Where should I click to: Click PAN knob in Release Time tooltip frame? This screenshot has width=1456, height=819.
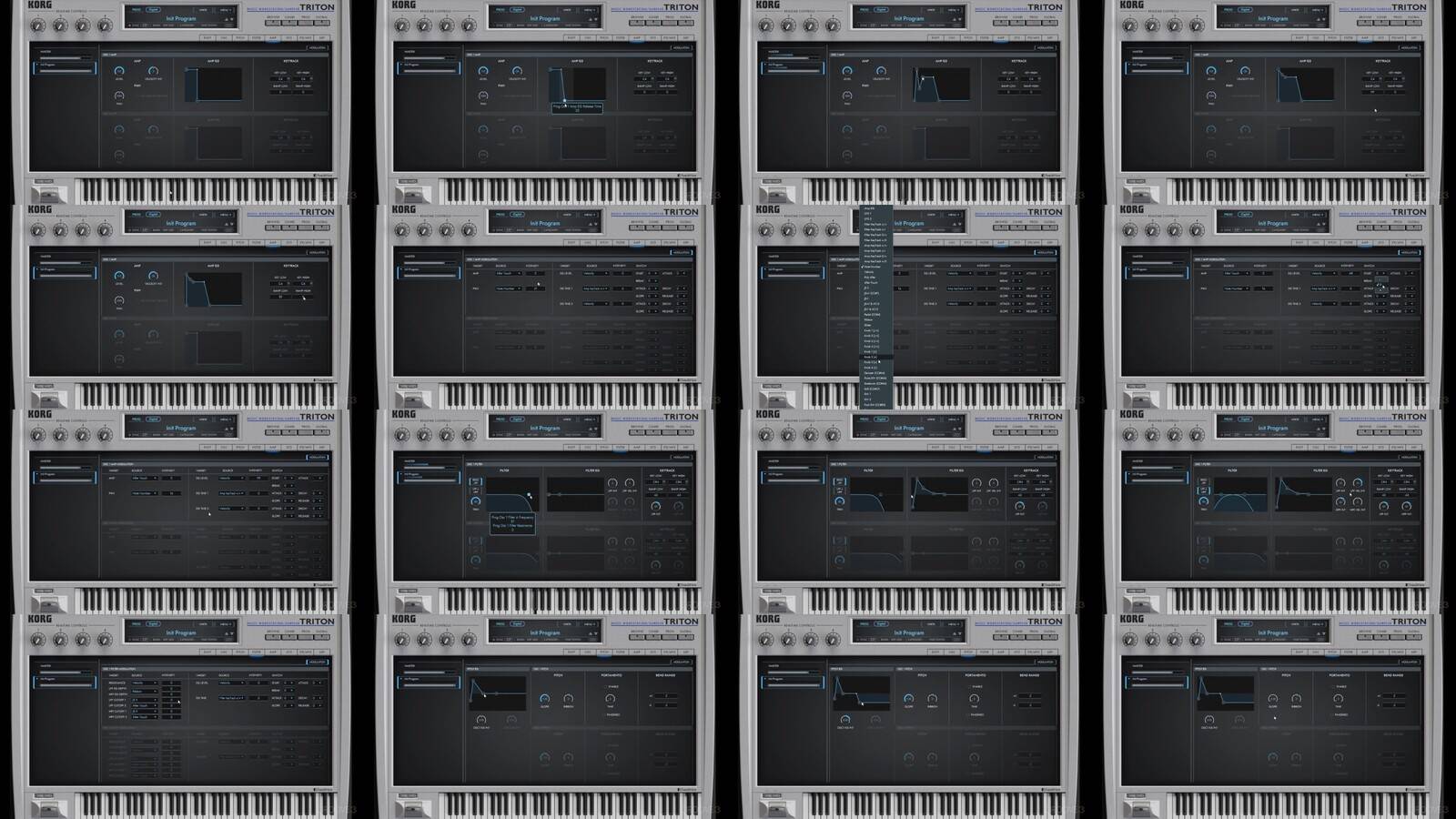coord(483,95)
